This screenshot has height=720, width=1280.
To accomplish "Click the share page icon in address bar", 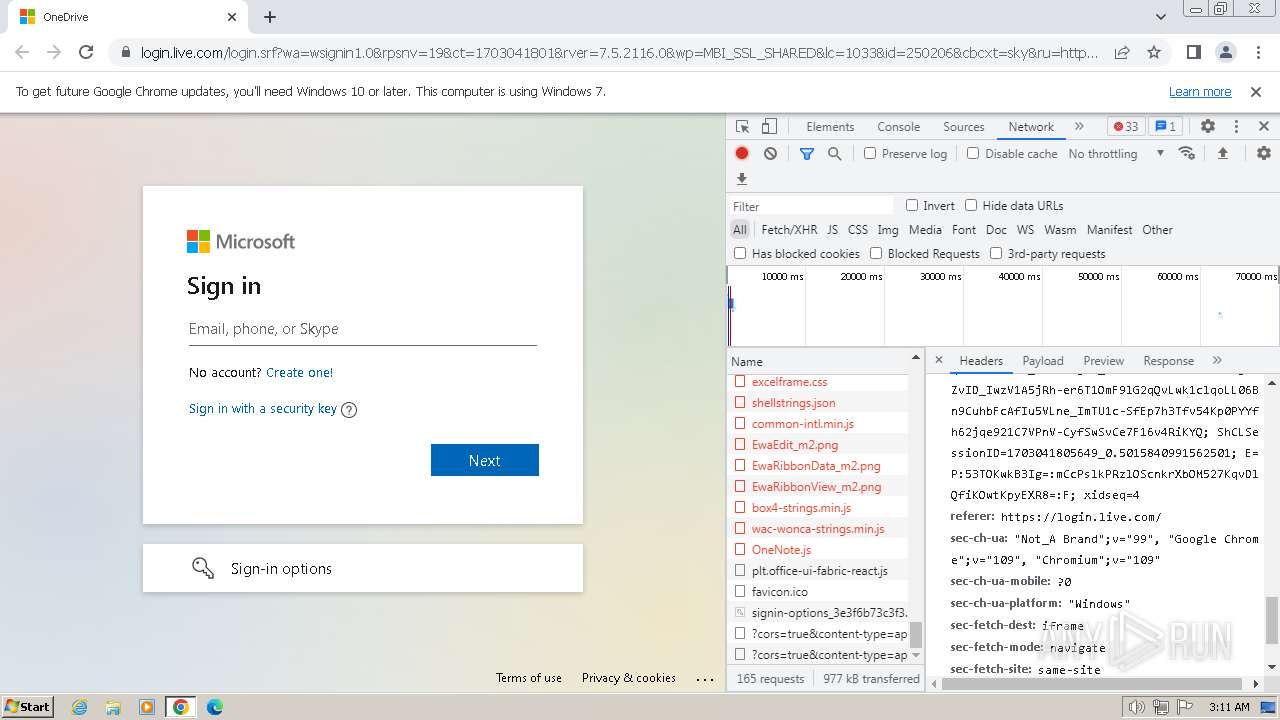I will pyautogui.click(x=1122, y=52).
